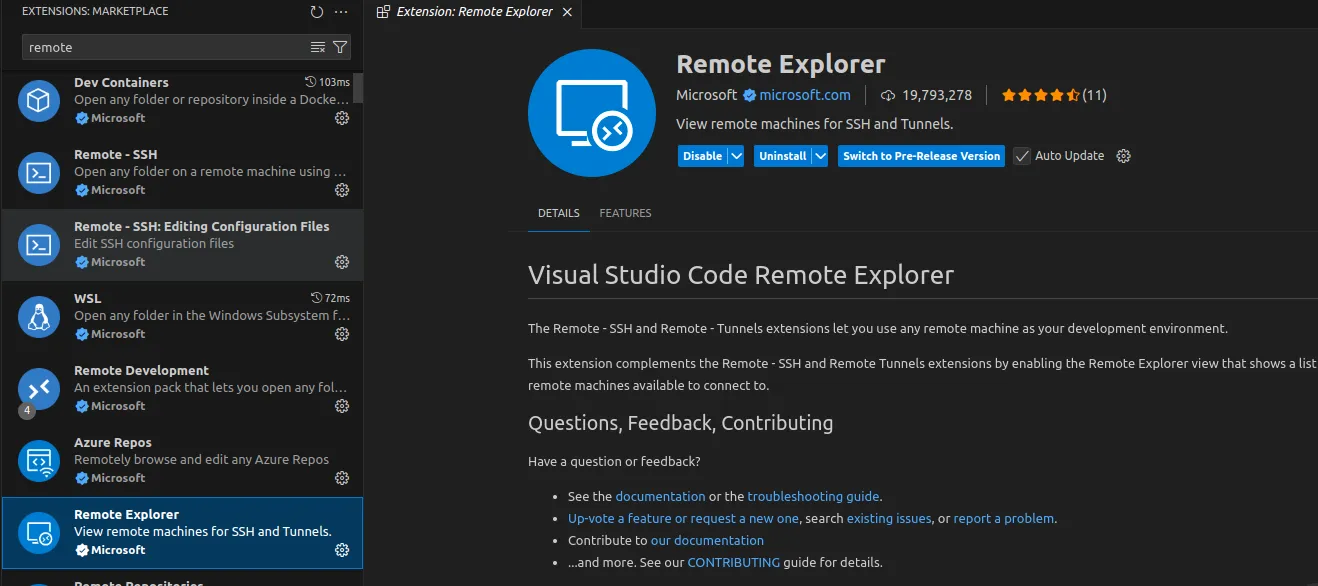Uninstall the Remote Explorer extension
Viewport: 1318px width, 586px height.
coord(782,156)
